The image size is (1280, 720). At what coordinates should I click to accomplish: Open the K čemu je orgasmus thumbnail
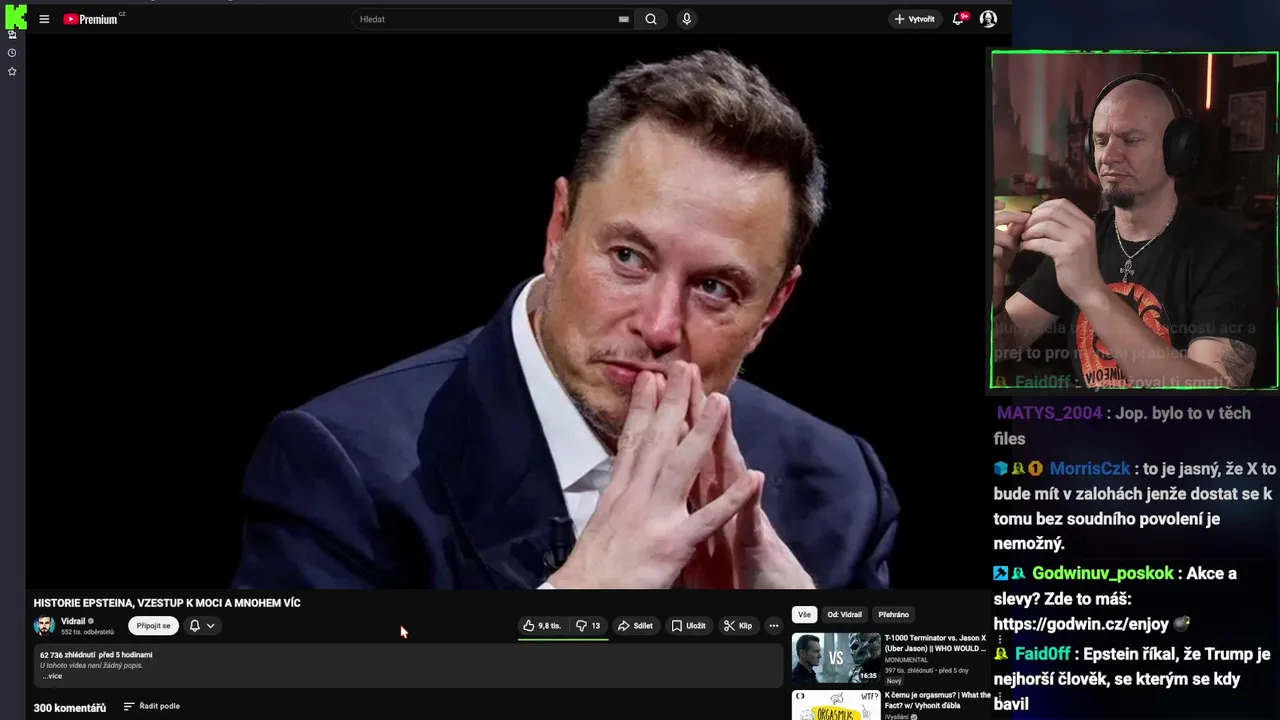(836, 705)
